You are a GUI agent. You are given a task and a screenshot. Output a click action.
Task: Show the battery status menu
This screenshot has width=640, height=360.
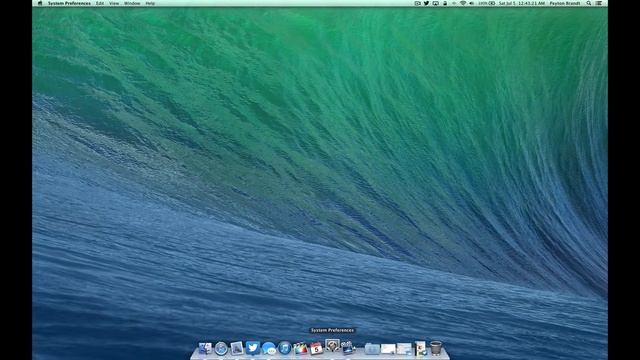(x=487, y=3)
